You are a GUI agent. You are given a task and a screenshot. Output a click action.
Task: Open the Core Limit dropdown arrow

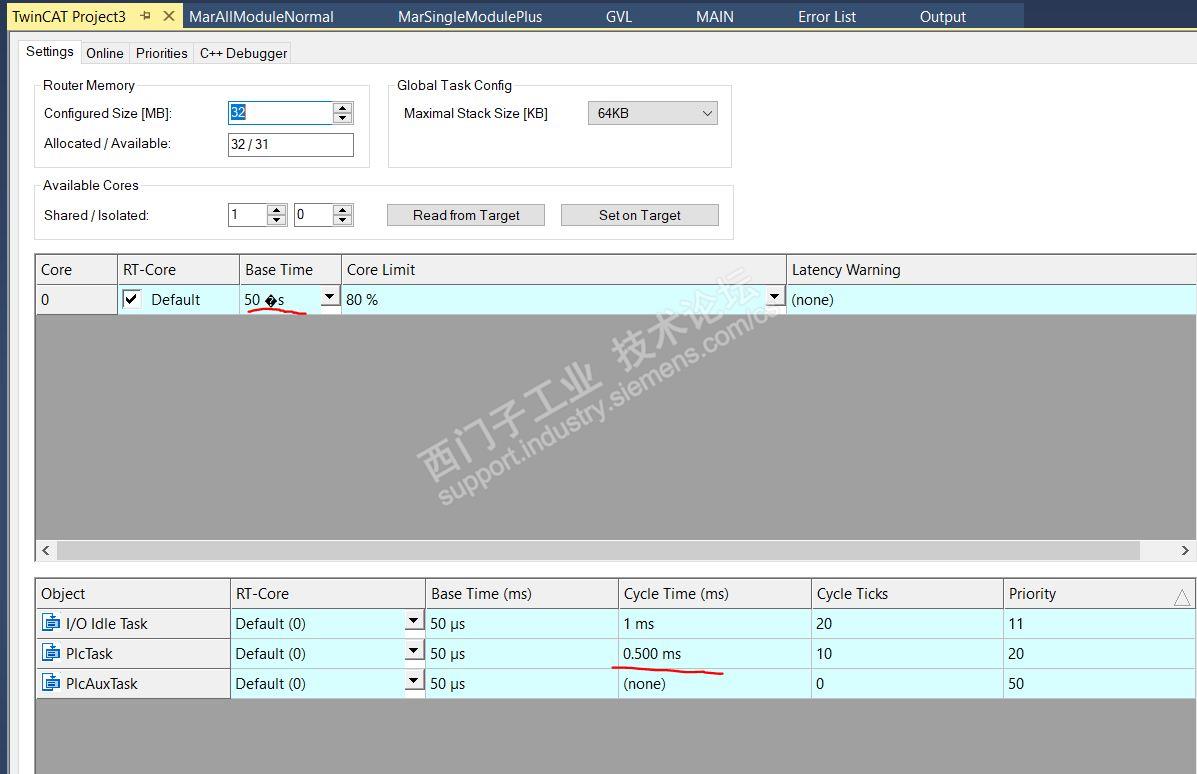(775, 296)
